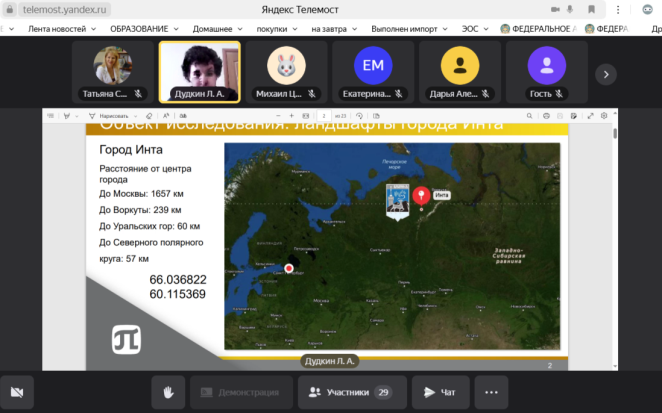The width and height of the screenshot is (662, 413).
Task: Raise hand in the meeting
Action: tap(169, 392)
